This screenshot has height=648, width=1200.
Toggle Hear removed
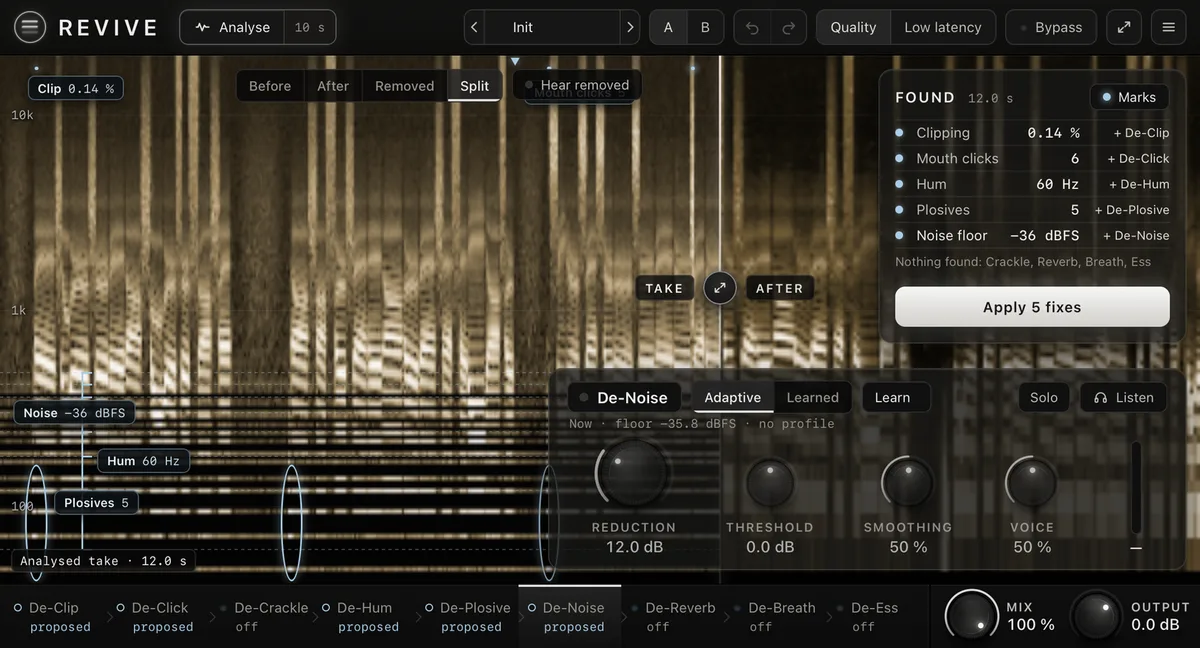(577, 85)
